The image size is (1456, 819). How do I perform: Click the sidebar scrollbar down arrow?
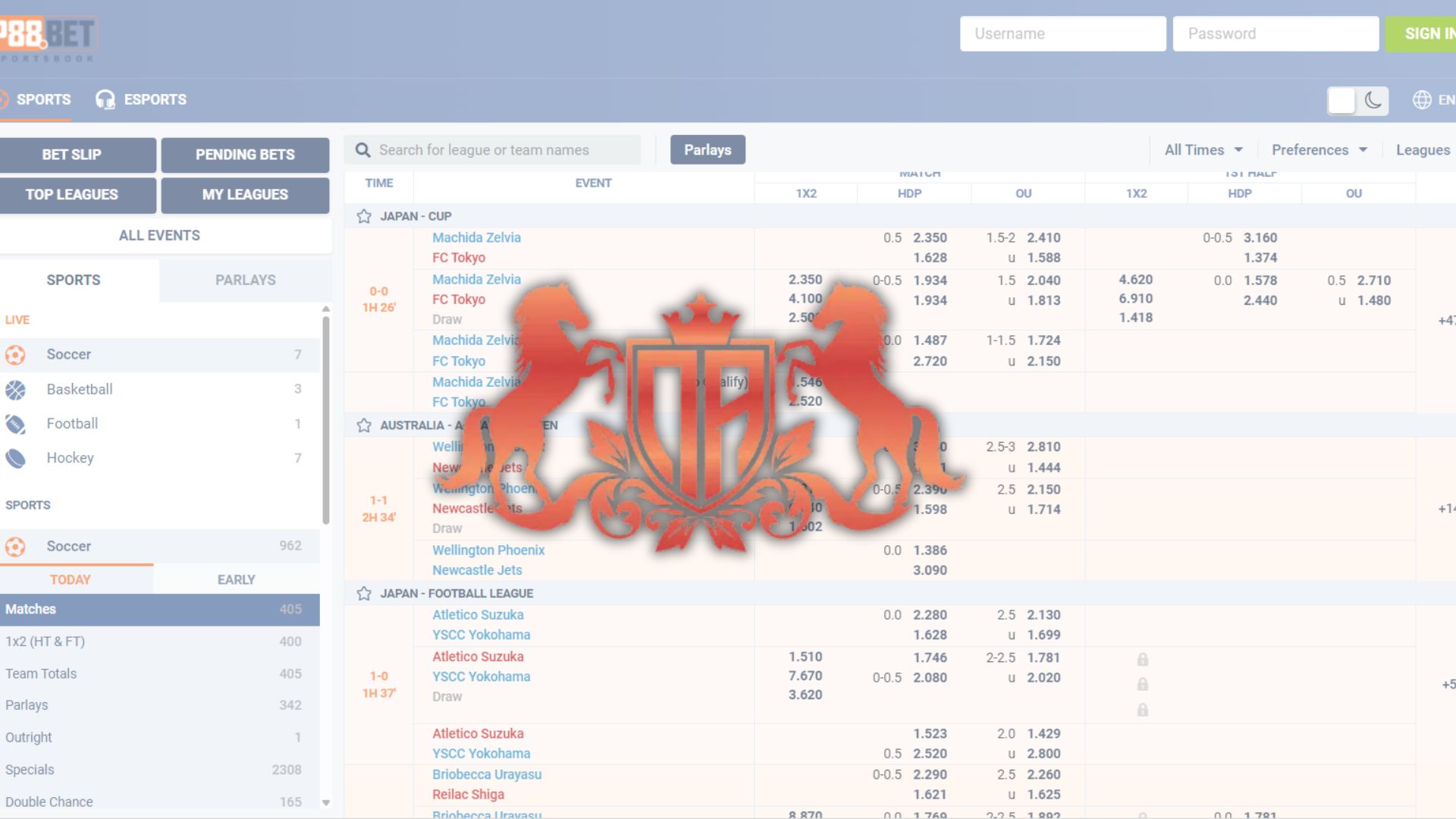[326, 802]
